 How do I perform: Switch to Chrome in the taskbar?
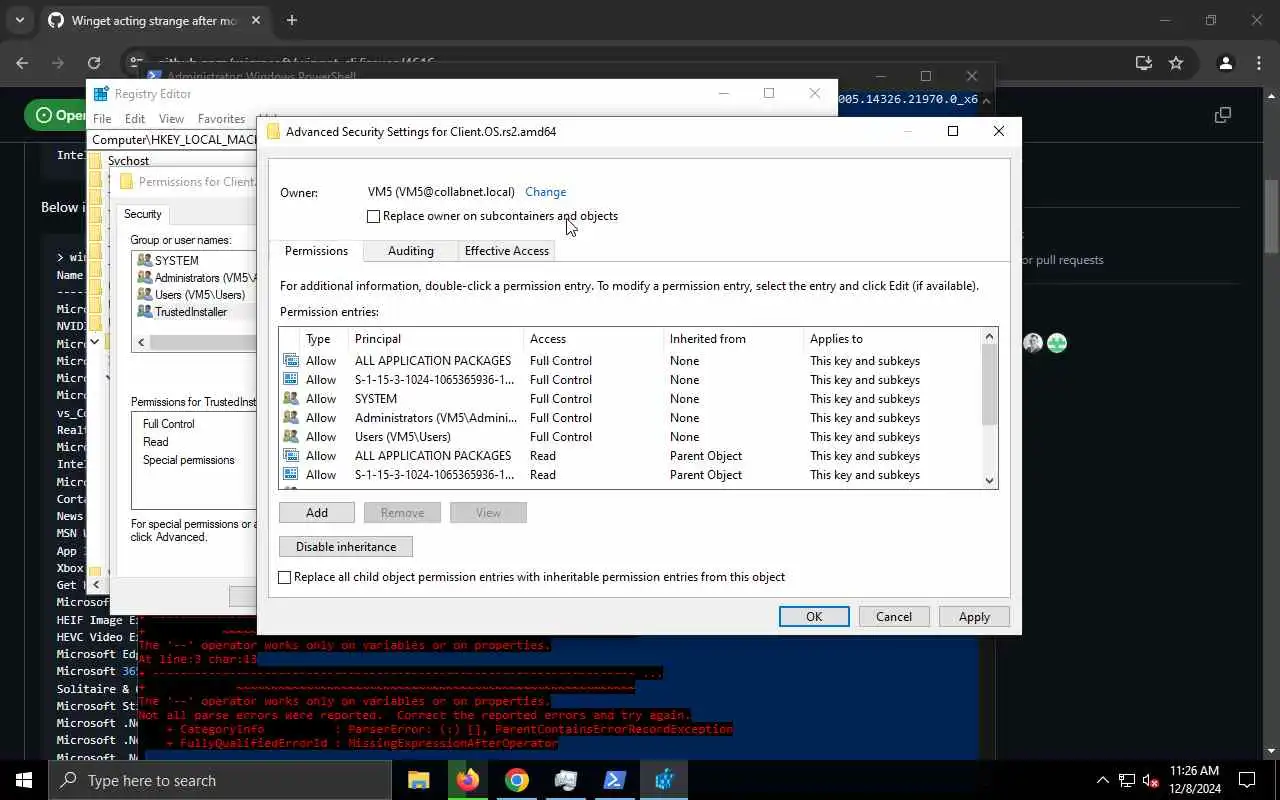click(517, 780)
